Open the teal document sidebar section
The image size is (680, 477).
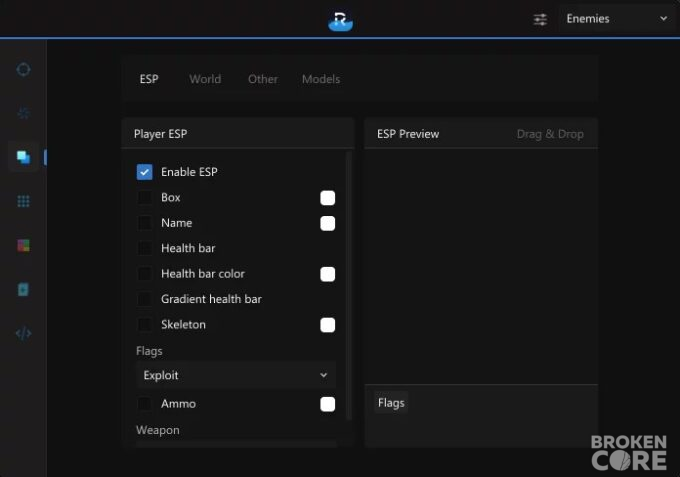pyautogui.click(x=23, y=289)
